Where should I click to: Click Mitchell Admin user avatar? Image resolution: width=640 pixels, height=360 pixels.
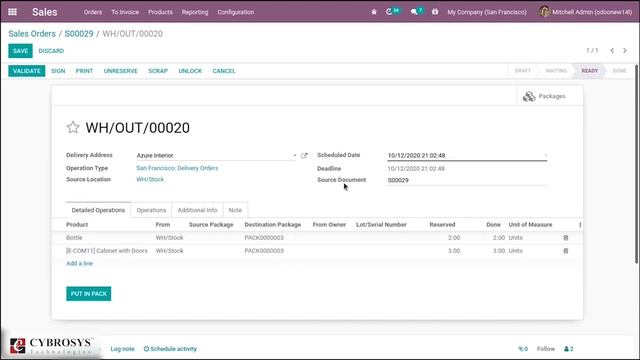click(544, 12)
